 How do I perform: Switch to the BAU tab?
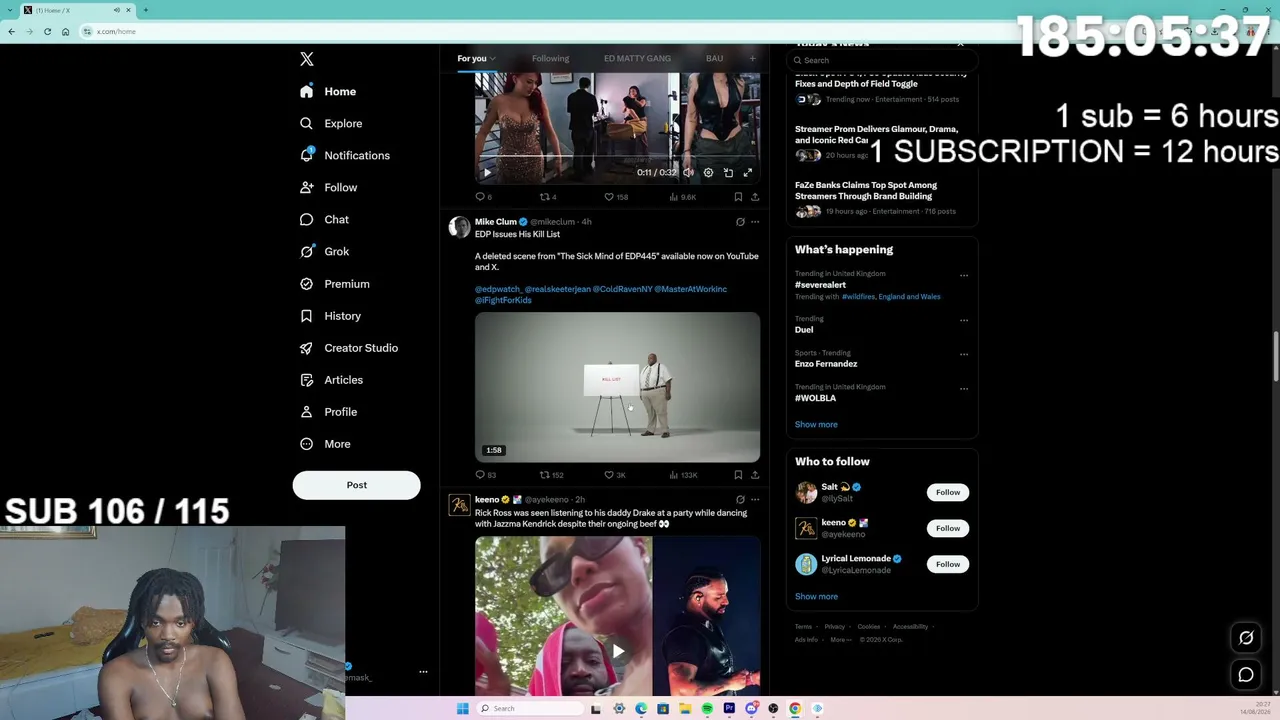714,58
